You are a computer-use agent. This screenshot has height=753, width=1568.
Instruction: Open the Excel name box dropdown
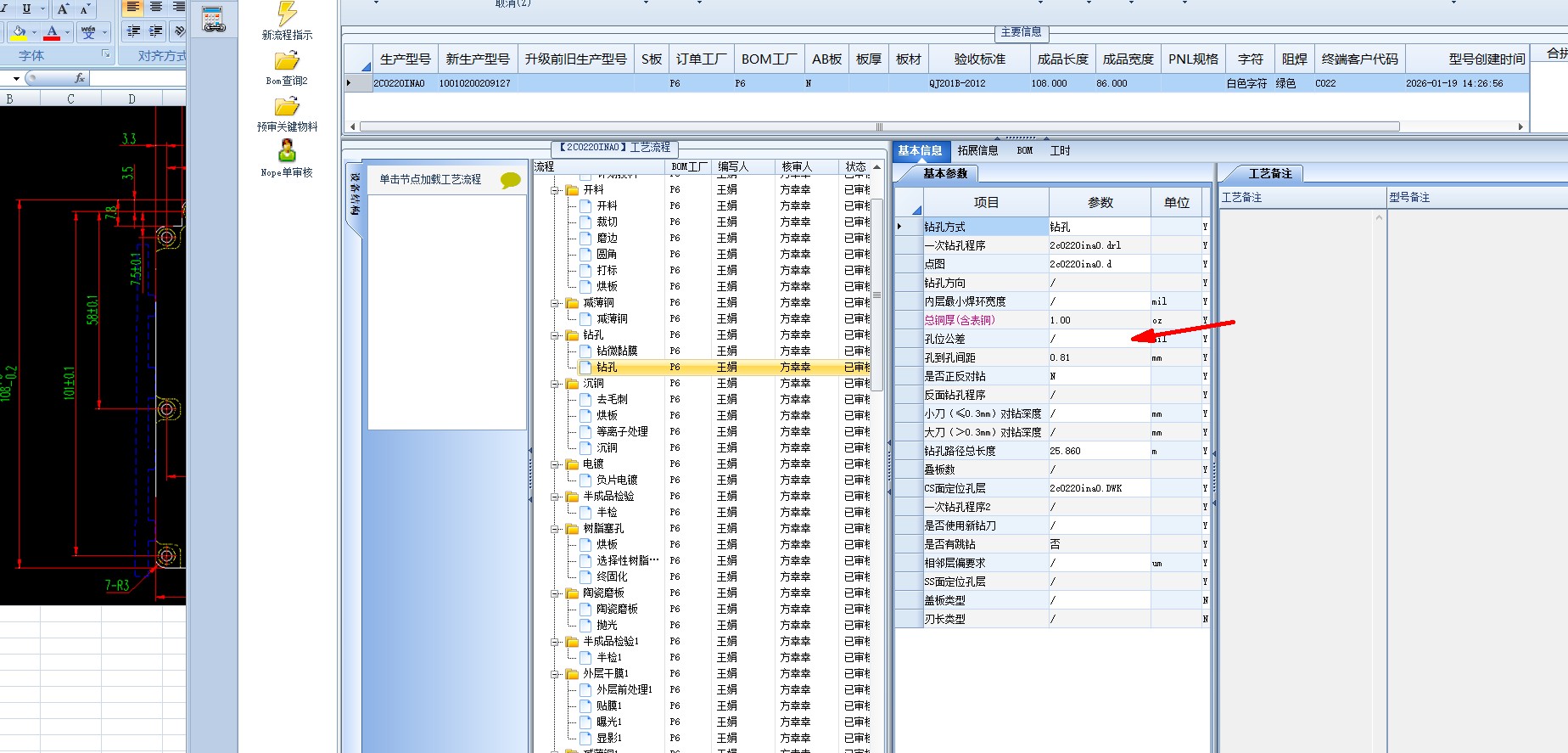point(16,79)
